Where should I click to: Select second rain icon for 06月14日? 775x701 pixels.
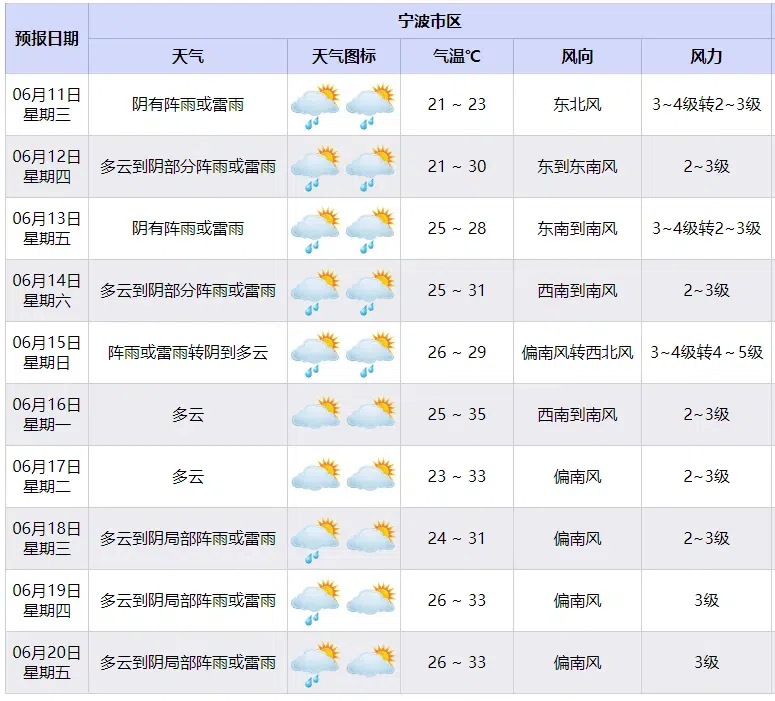click(x=370, y=292)
